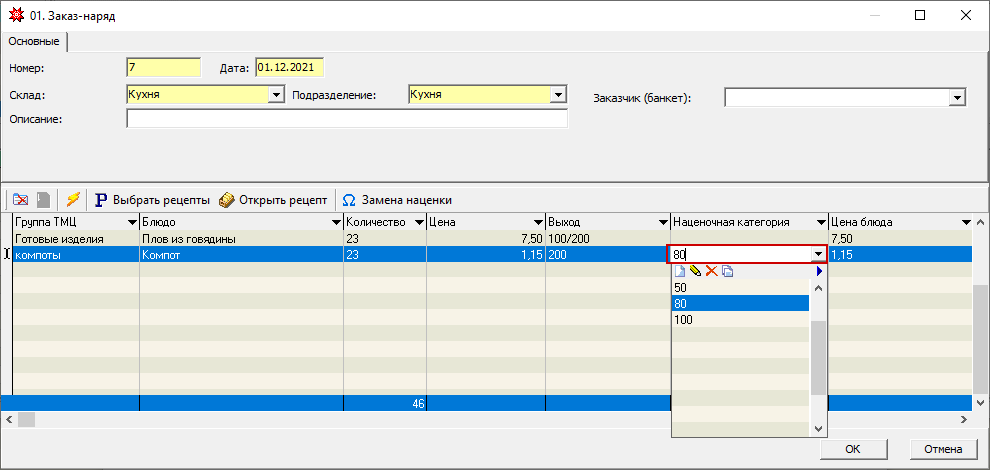Open 'Заказчик (банкет)' dropdown
The image size is (990, 470).
957,98
